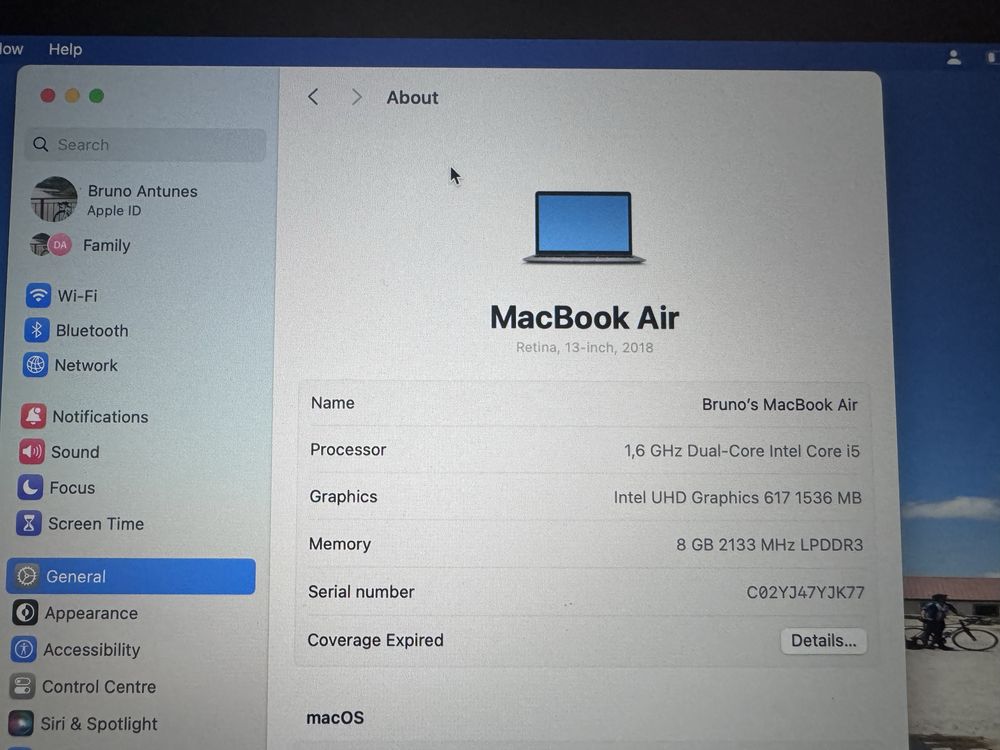Go forward with the right chevron
1000x750 pixels.
[357, 97]
